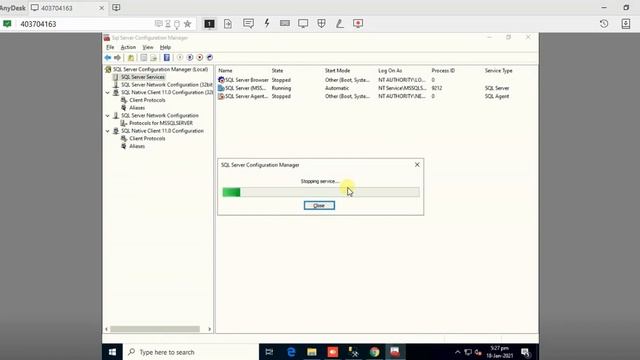Click the Type here to search box
Image resolution: width=640 pixels, height=360 pixels.
(x=191, y=352)
